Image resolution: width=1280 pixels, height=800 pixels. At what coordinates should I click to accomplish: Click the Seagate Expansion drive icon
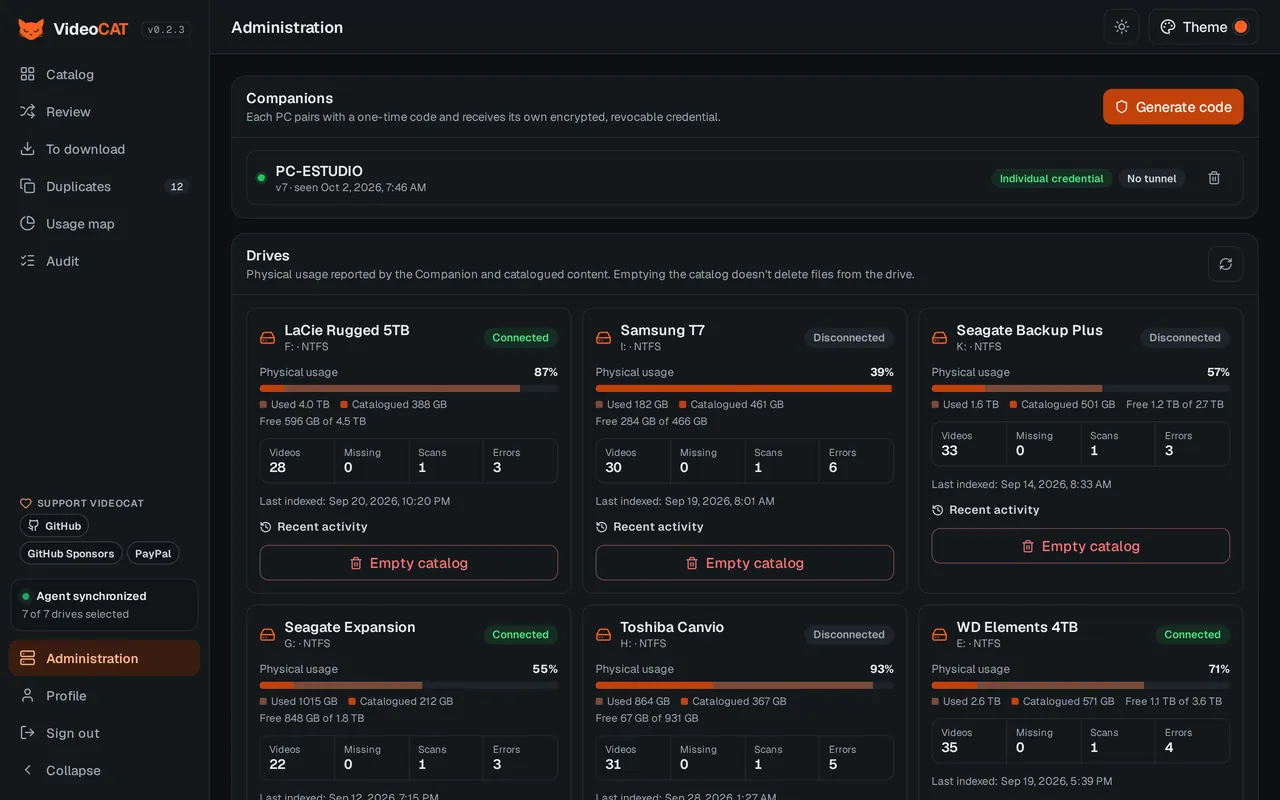point(268,635)
